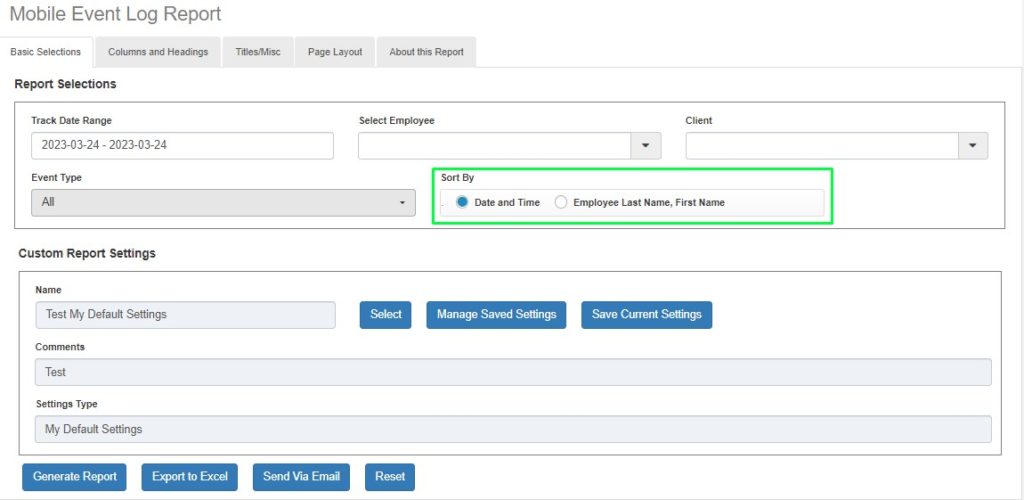The width and height of the screenshot is (1024, 500).
Task: Open Manage Saved Settings
Action: pyautogui.click(x=496, y=314)
